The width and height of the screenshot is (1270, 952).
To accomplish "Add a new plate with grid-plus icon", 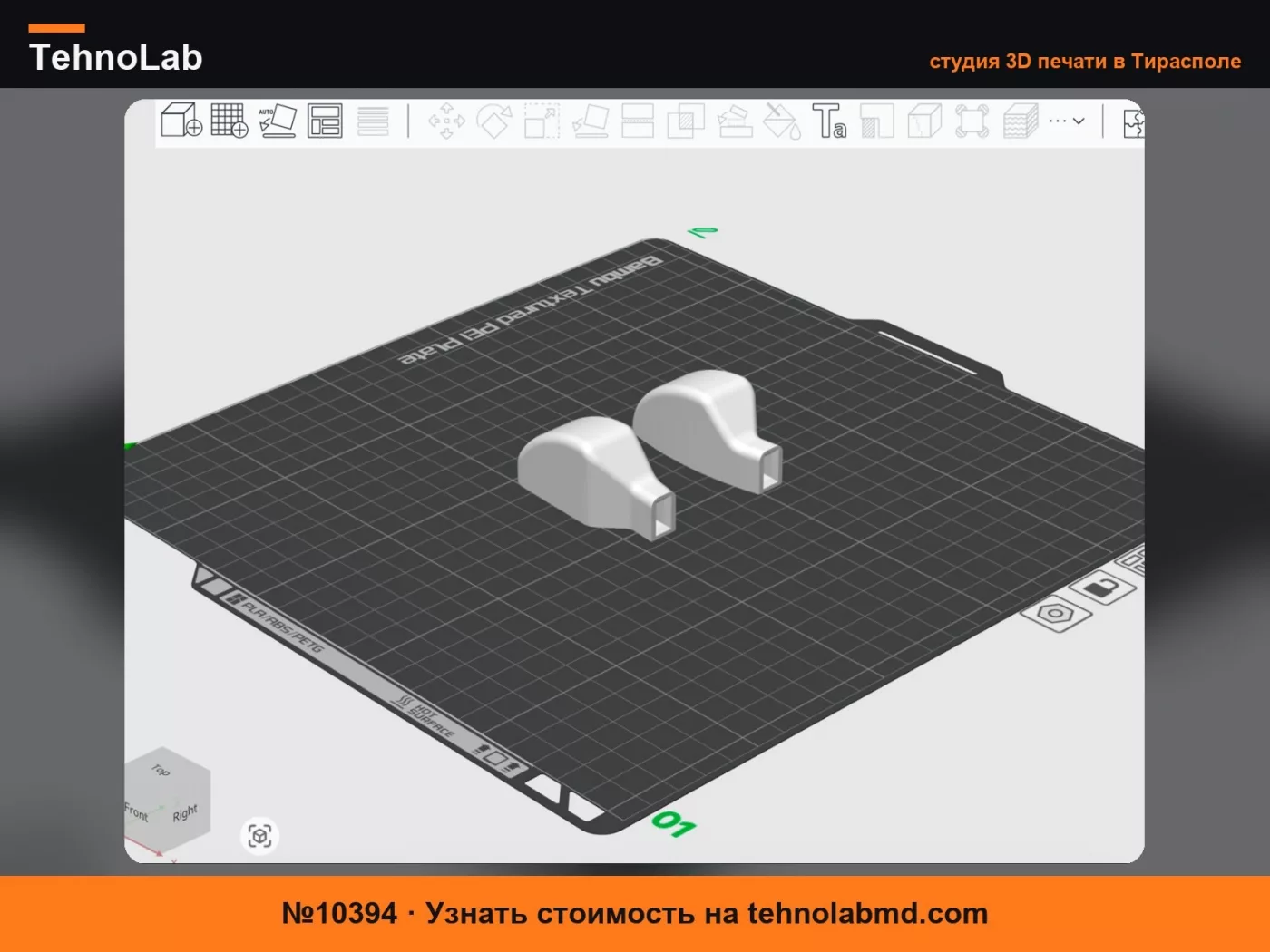I will click(x=230, y=120).
